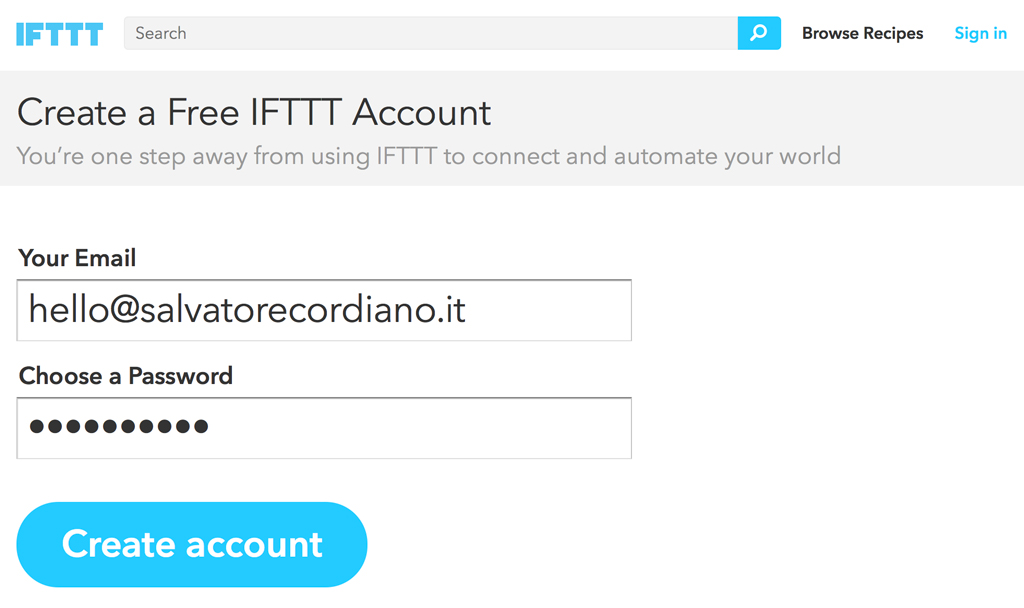This screenshot has height=608, width=1024.
Task: Open the Sign in link
Action: click(980, 33)
